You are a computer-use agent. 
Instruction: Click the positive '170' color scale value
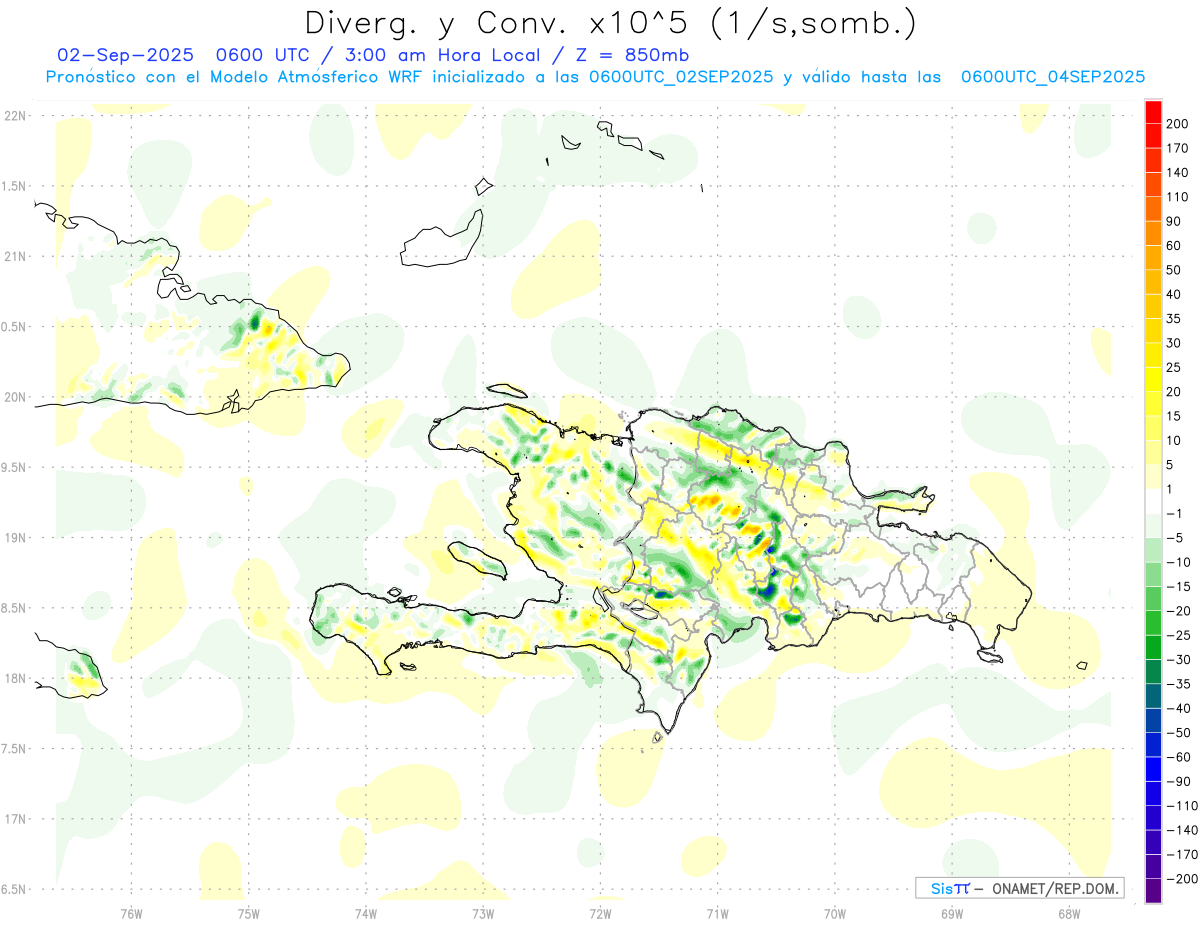tap(1177, 148)
